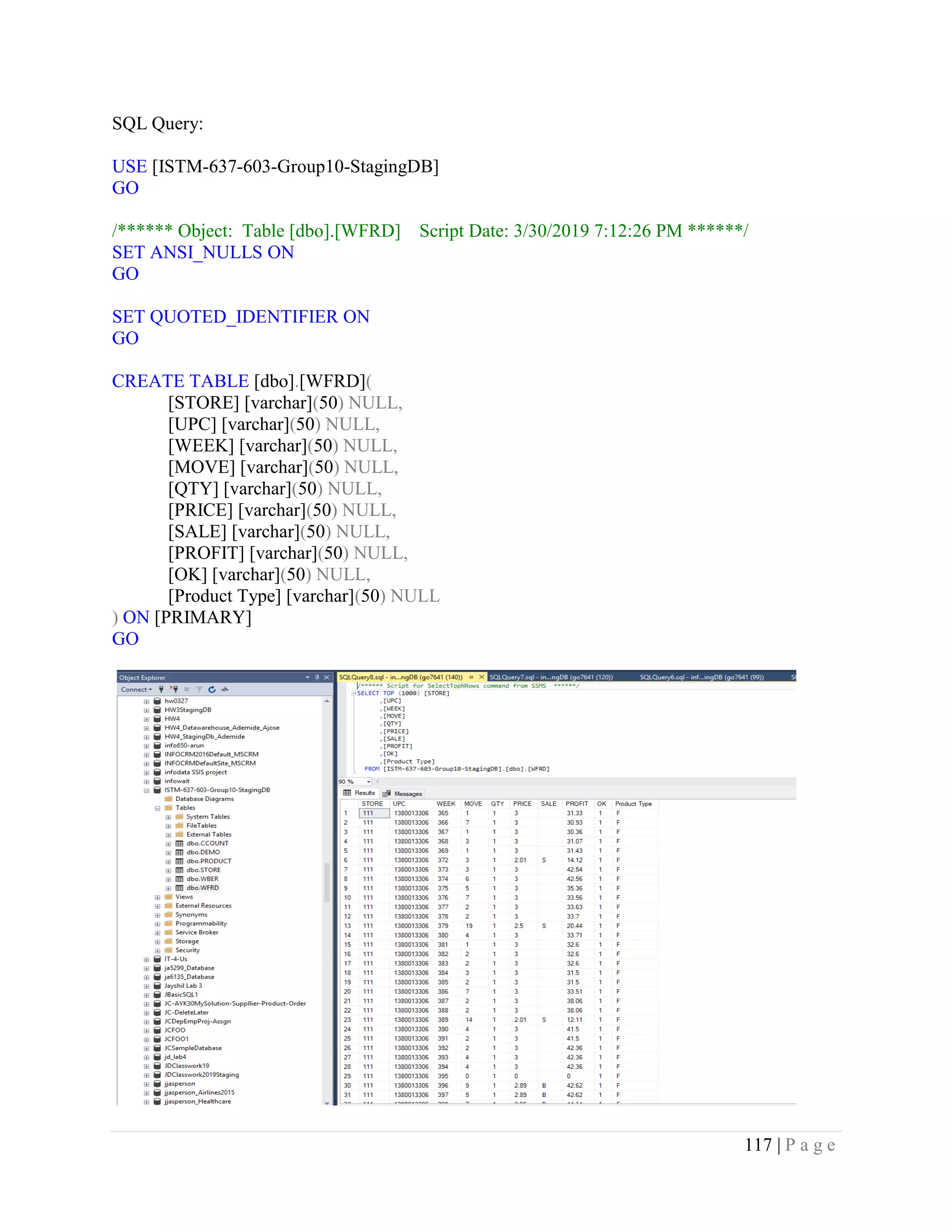Image resolution: width=952 pixels, height=1232 pixels.
Task: Click the pin icon on Object Explorer panel
Action: pos(317,677)
